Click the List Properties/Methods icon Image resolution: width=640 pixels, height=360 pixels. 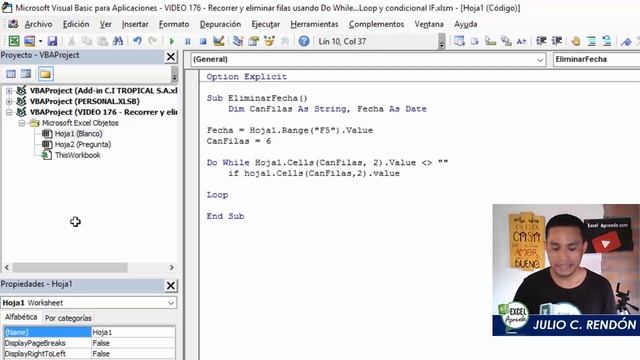pos(459,41)
